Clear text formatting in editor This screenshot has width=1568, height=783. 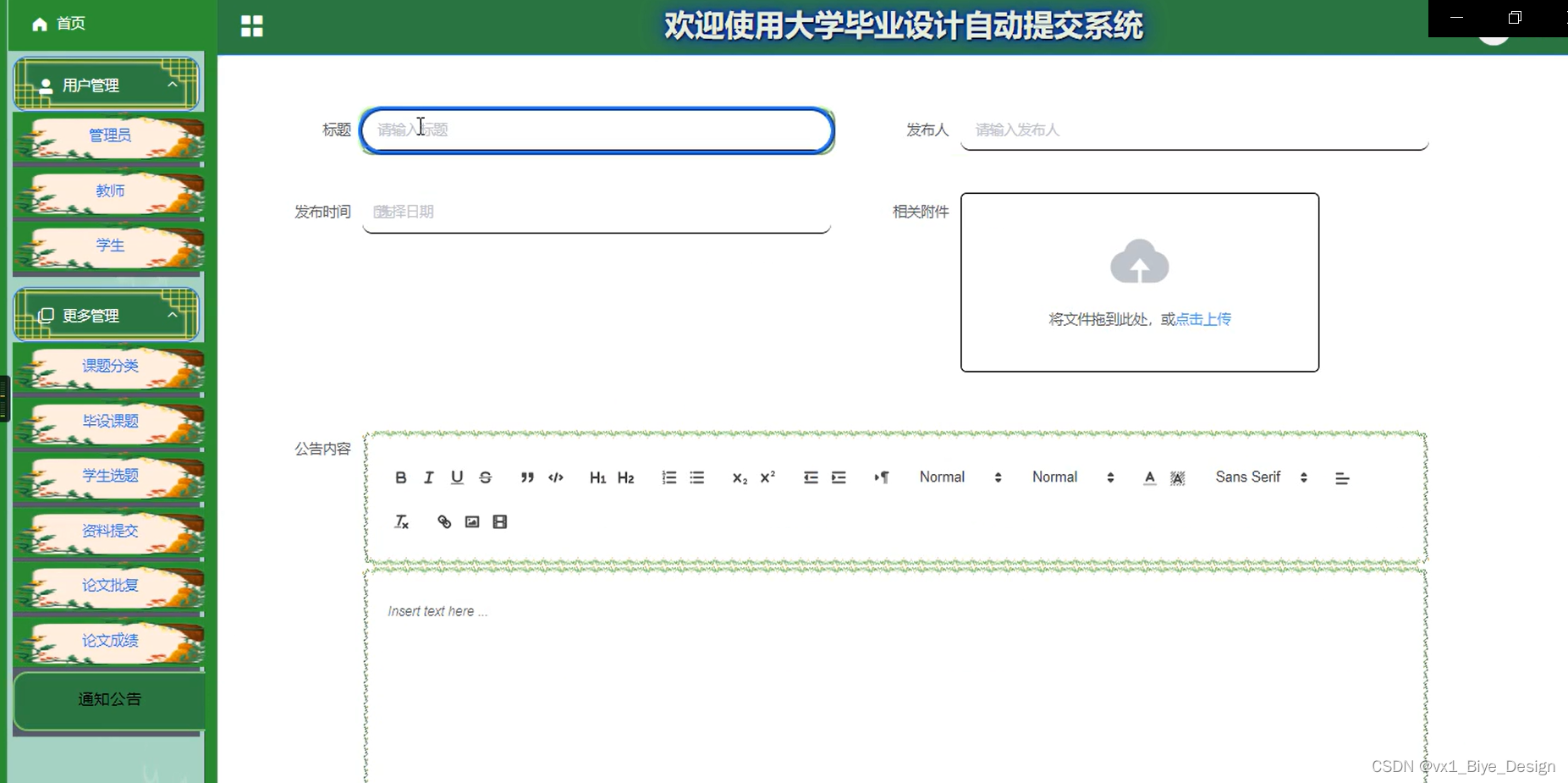point(401,521)
